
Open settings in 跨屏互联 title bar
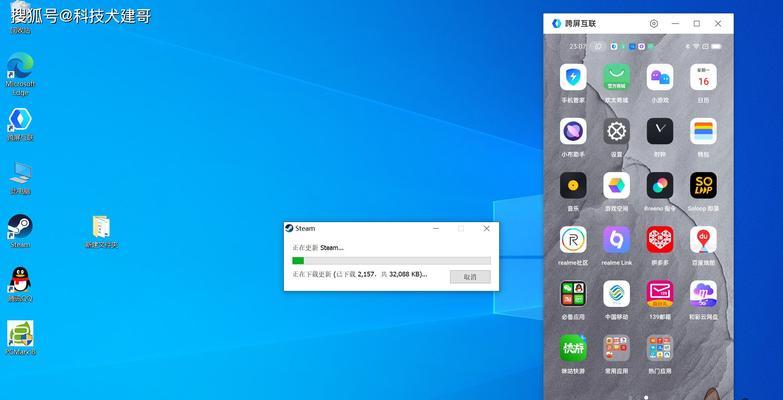654,23
